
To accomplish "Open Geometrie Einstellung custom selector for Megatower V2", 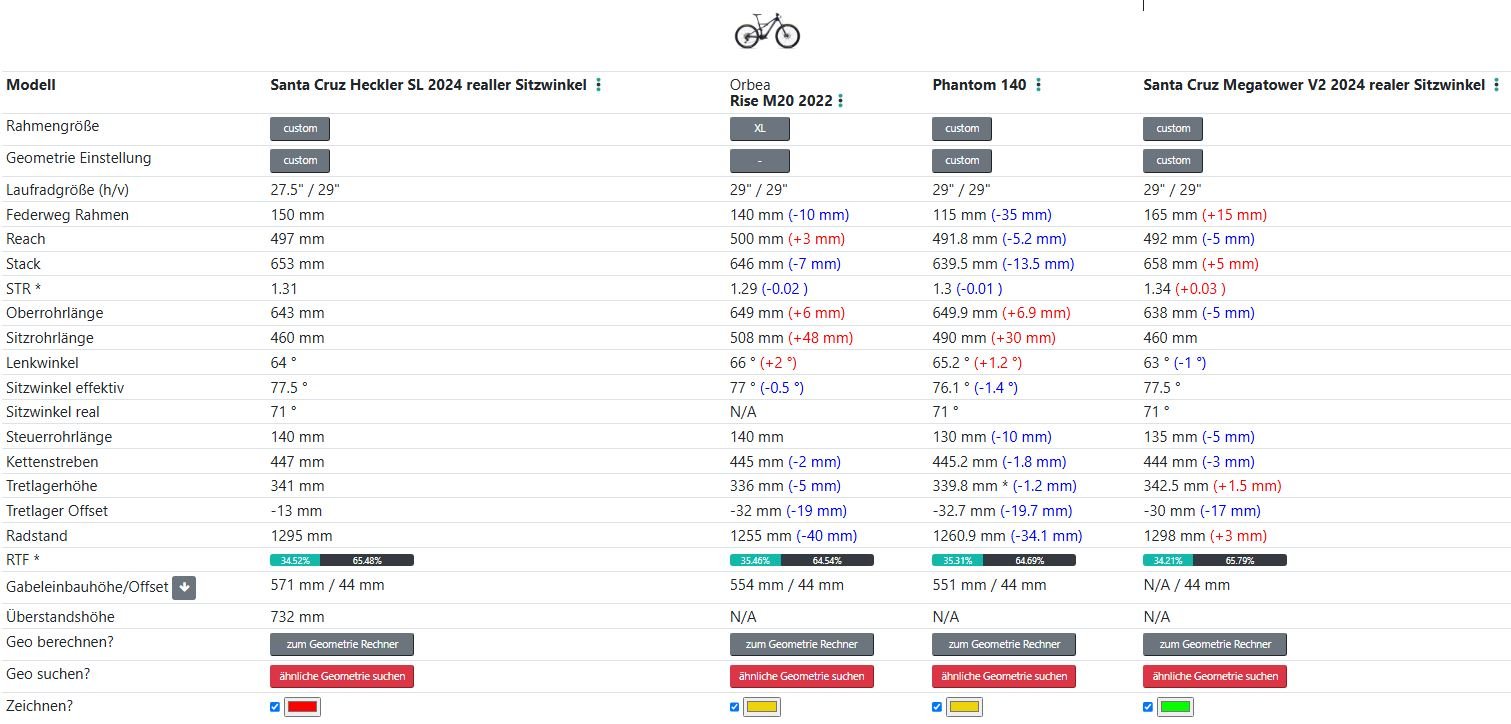I will [1172, 160].
